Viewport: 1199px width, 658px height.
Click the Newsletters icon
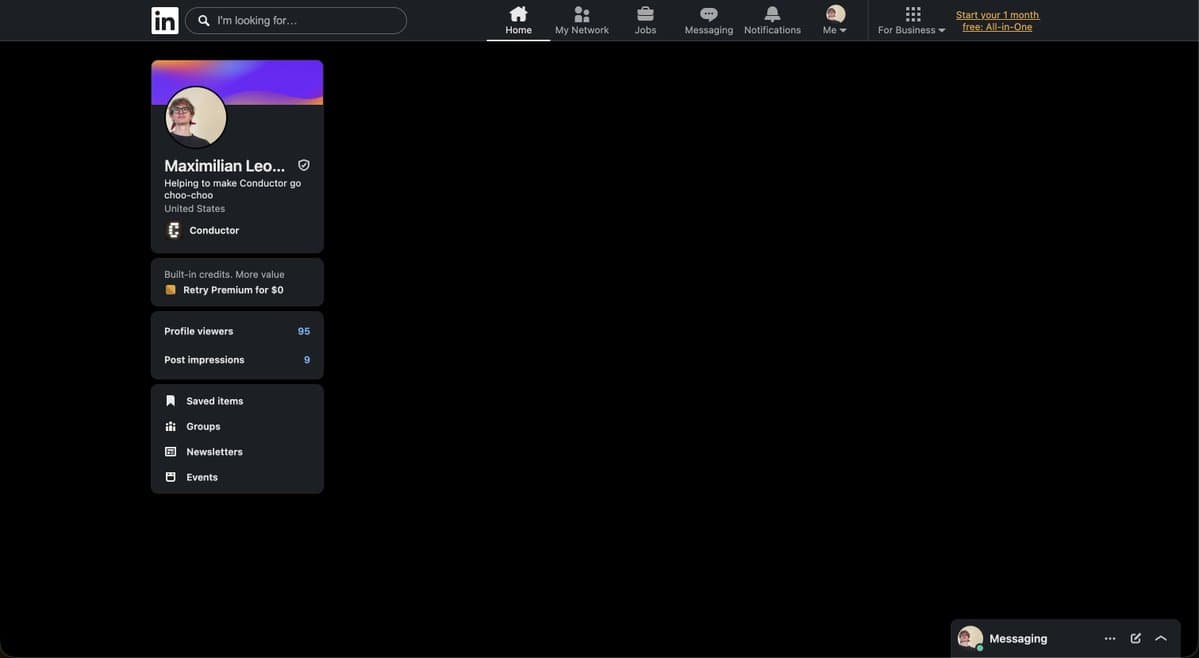click(x=171, y=452)
